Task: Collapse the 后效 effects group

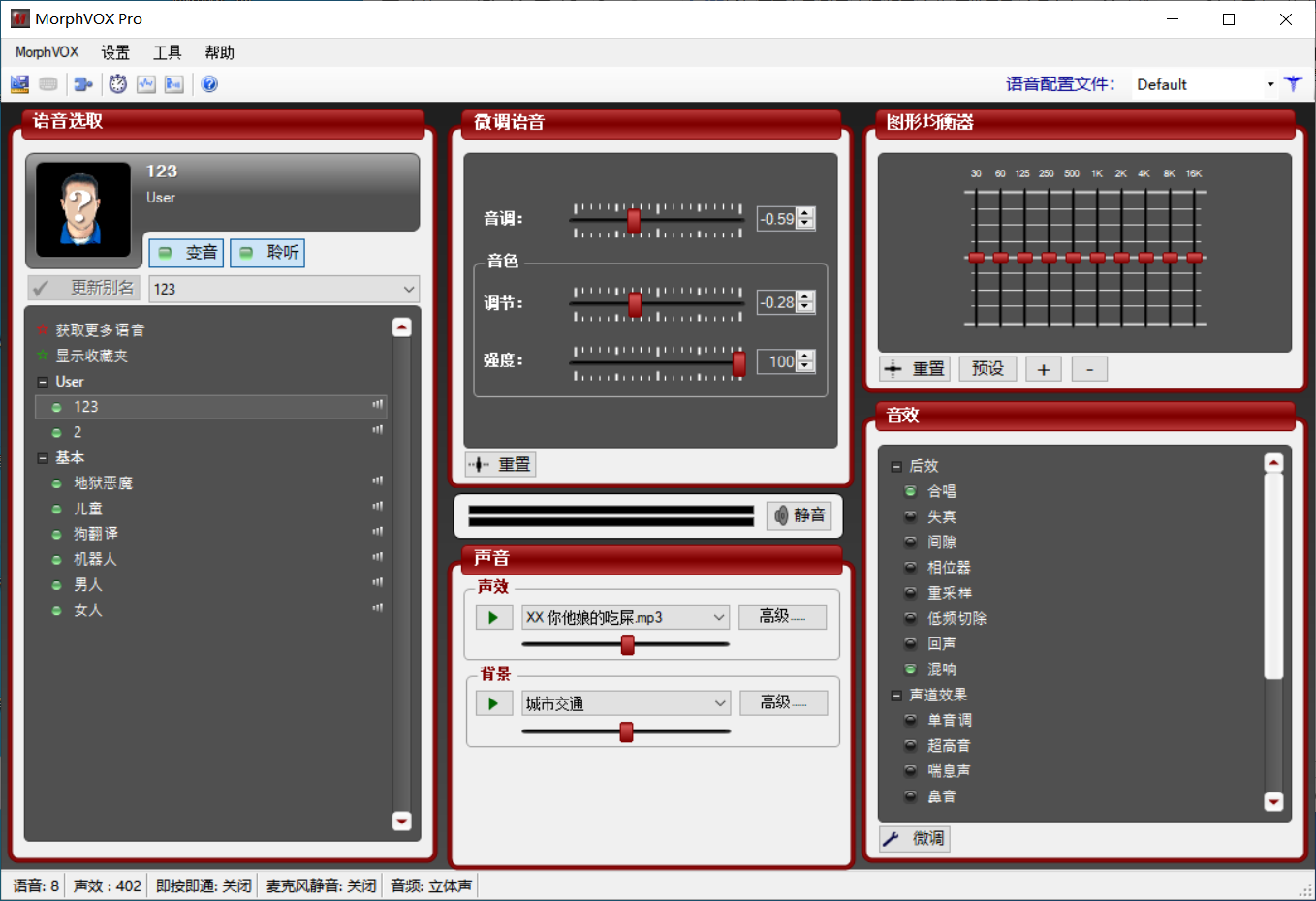Action: (x=896, y=467)
